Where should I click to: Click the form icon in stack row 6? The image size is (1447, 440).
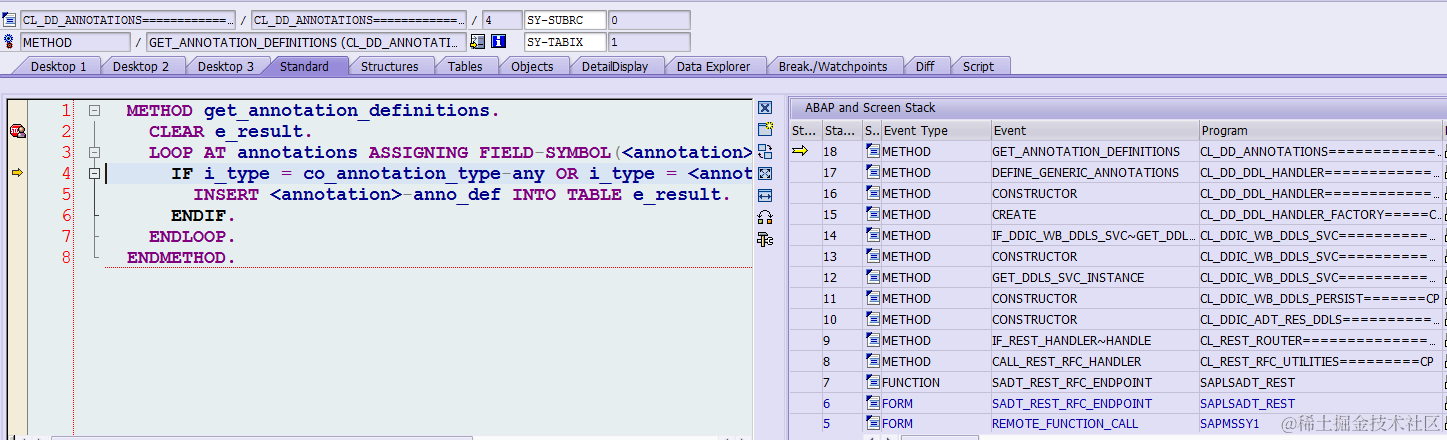(873, 404)
